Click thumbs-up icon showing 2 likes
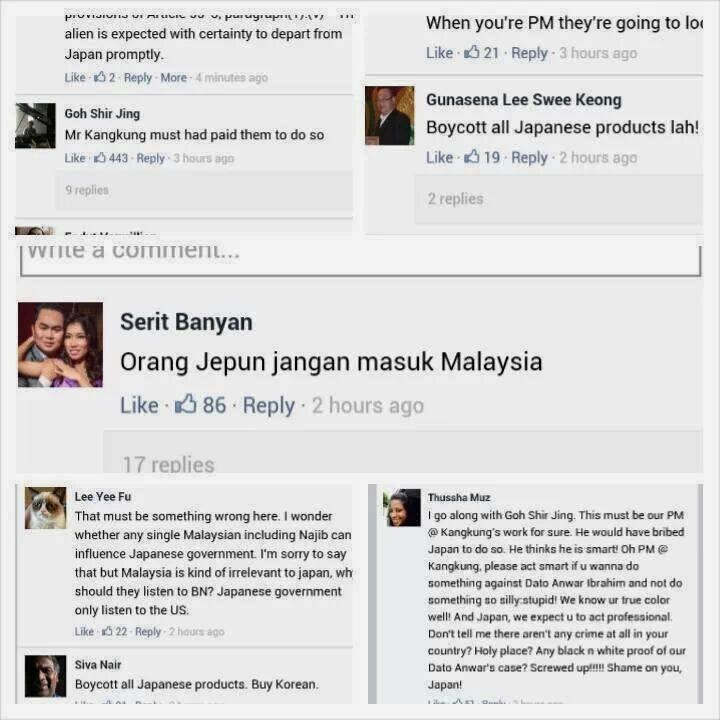720x720 pixels. point(100,77)
